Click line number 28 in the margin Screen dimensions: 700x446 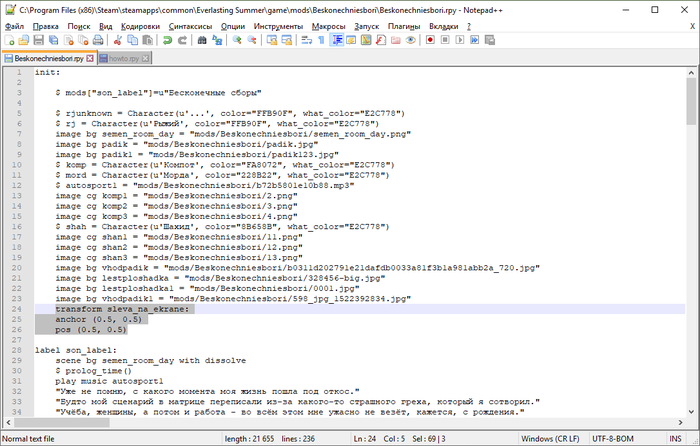point(17,350)
